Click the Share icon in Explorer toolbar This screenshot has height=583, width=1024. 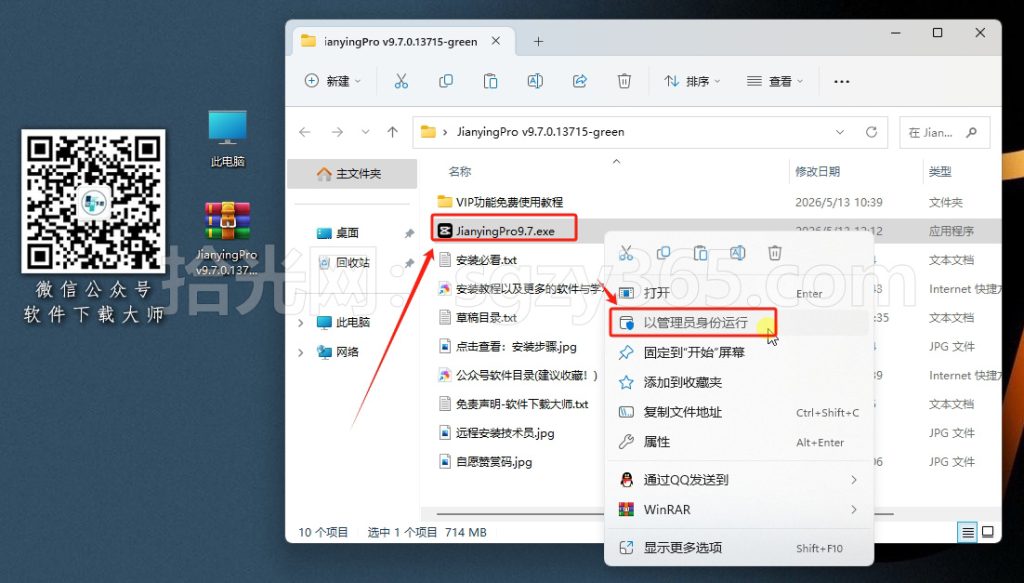tap(580, 81)
